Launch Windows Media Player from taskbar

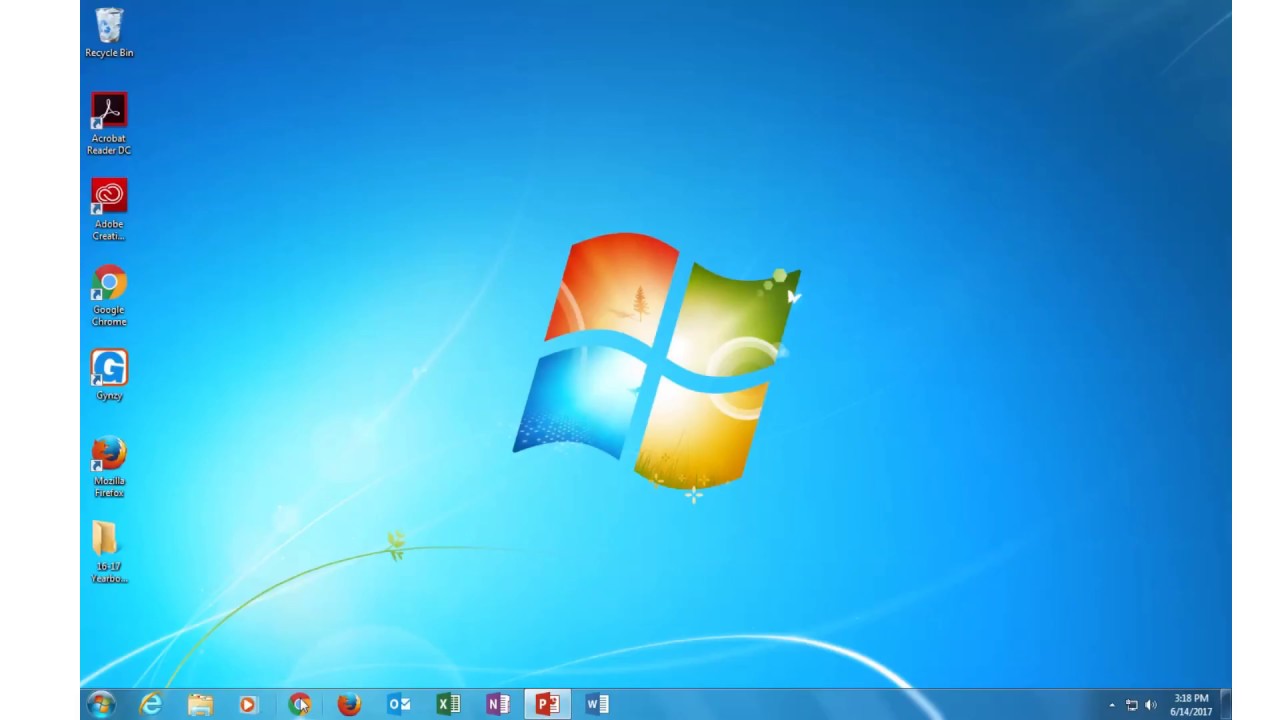pyautogui.click(x=249, y=704)
